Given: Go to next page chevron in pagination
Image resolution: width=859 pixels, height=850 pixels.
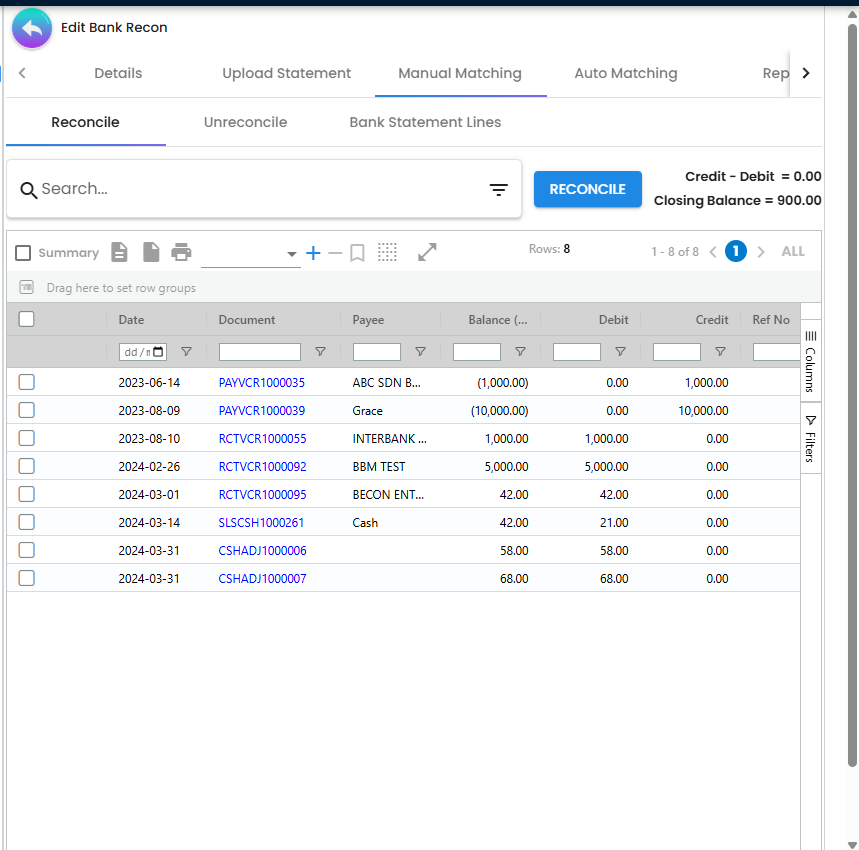Looking at the screenshot, I should click(x=760, y=252).
